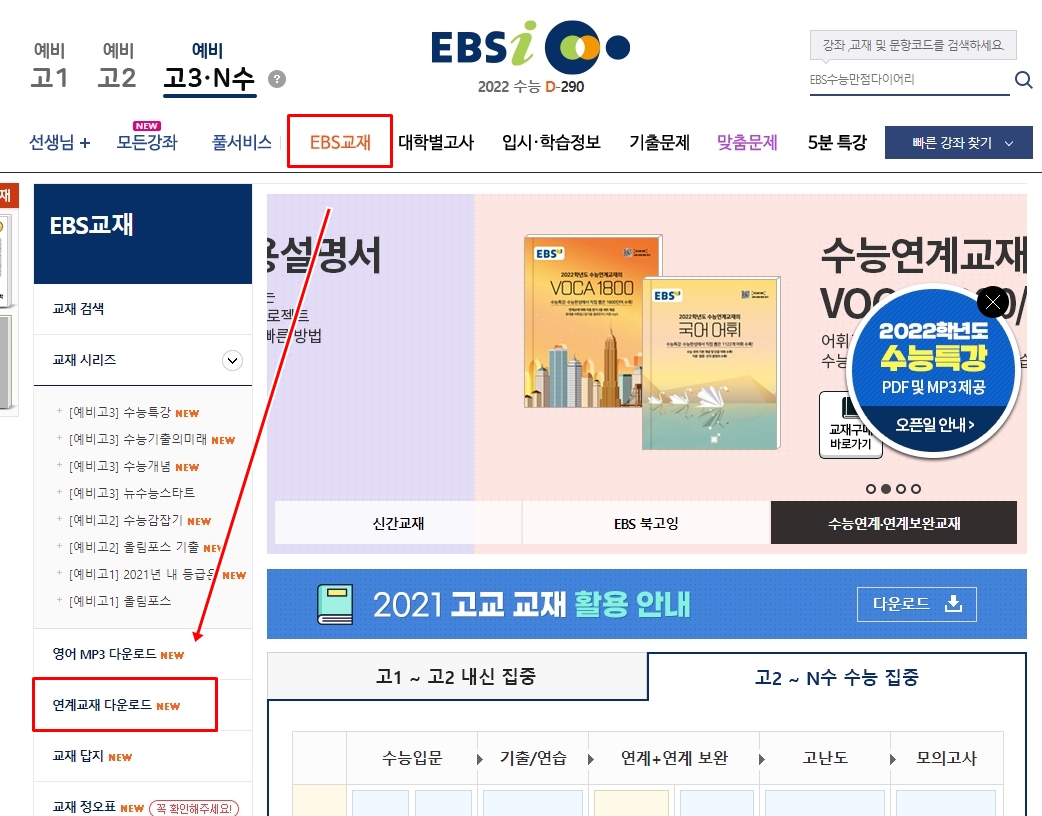Screen dimensions: 1042x816
Task: Open 대학별고사 menu
Action: 436,142
